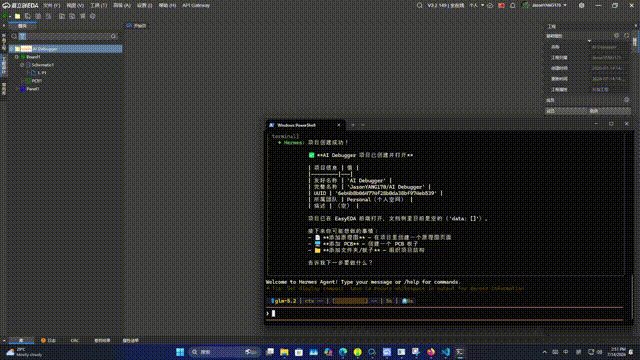
Task: Open the 工具 (T) menu
Action: click(98, 5)
